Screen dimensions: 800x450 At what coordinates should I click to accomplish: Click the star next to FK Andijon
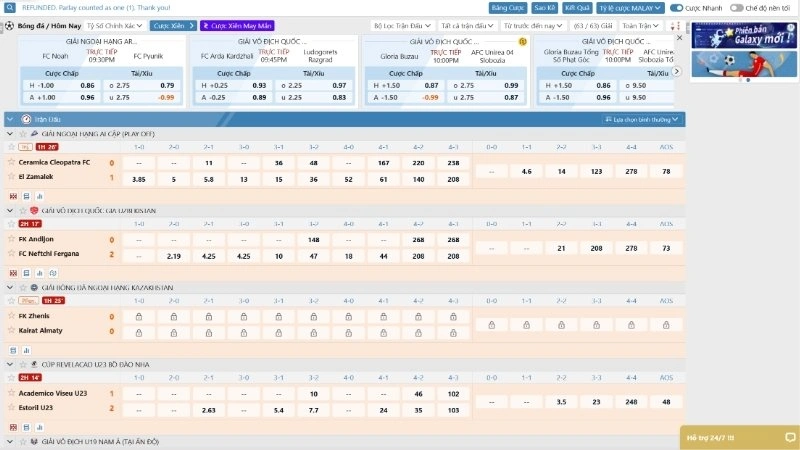(x=12, y=240)
